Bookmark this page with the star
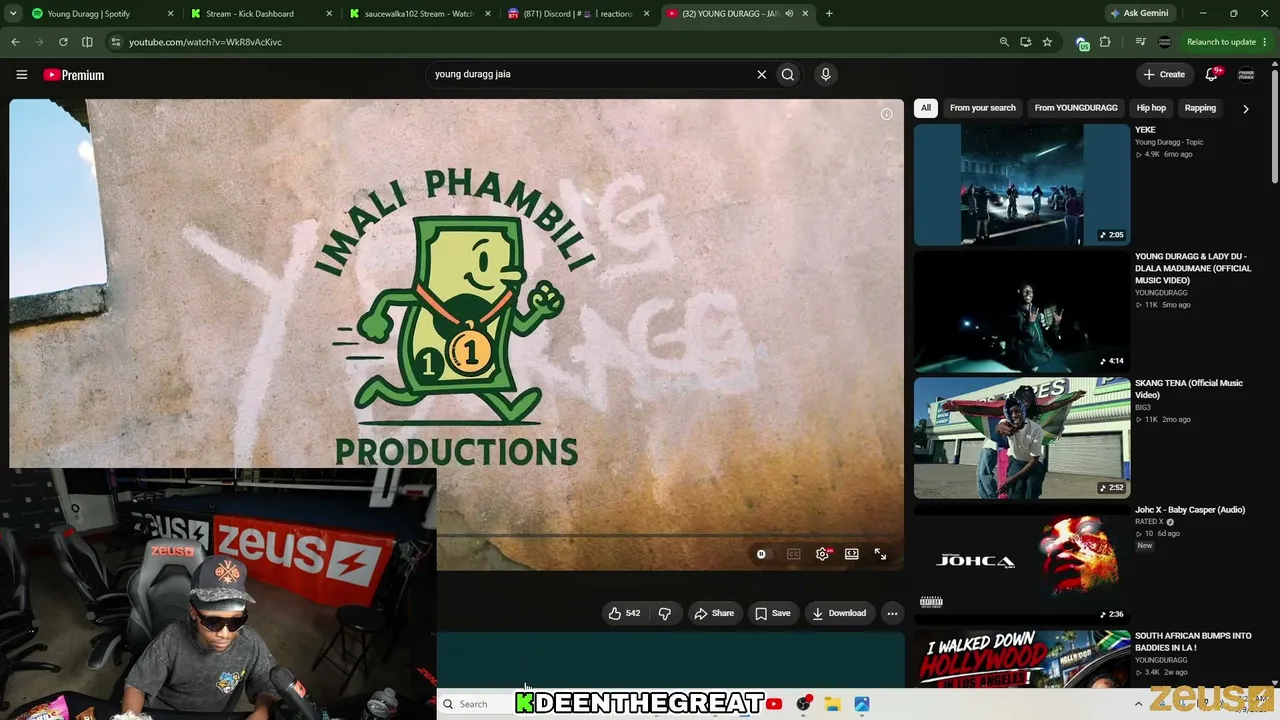 (1047, 42)
